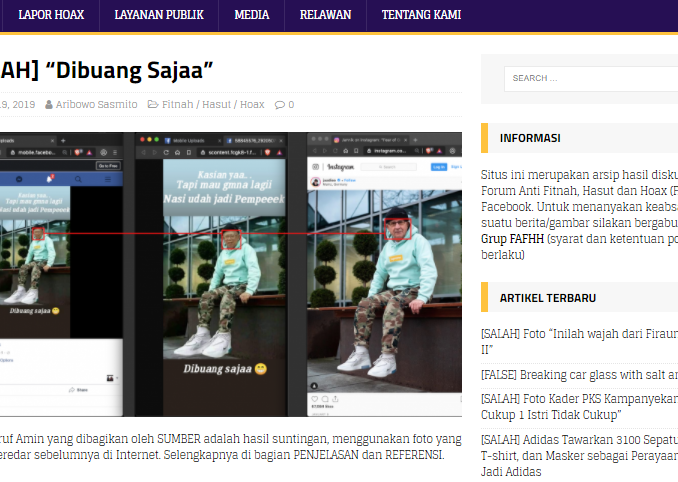Click the ARTIKEL TERBARU widget heading
This screenshot has height=482, width=678.
[548, 298]
